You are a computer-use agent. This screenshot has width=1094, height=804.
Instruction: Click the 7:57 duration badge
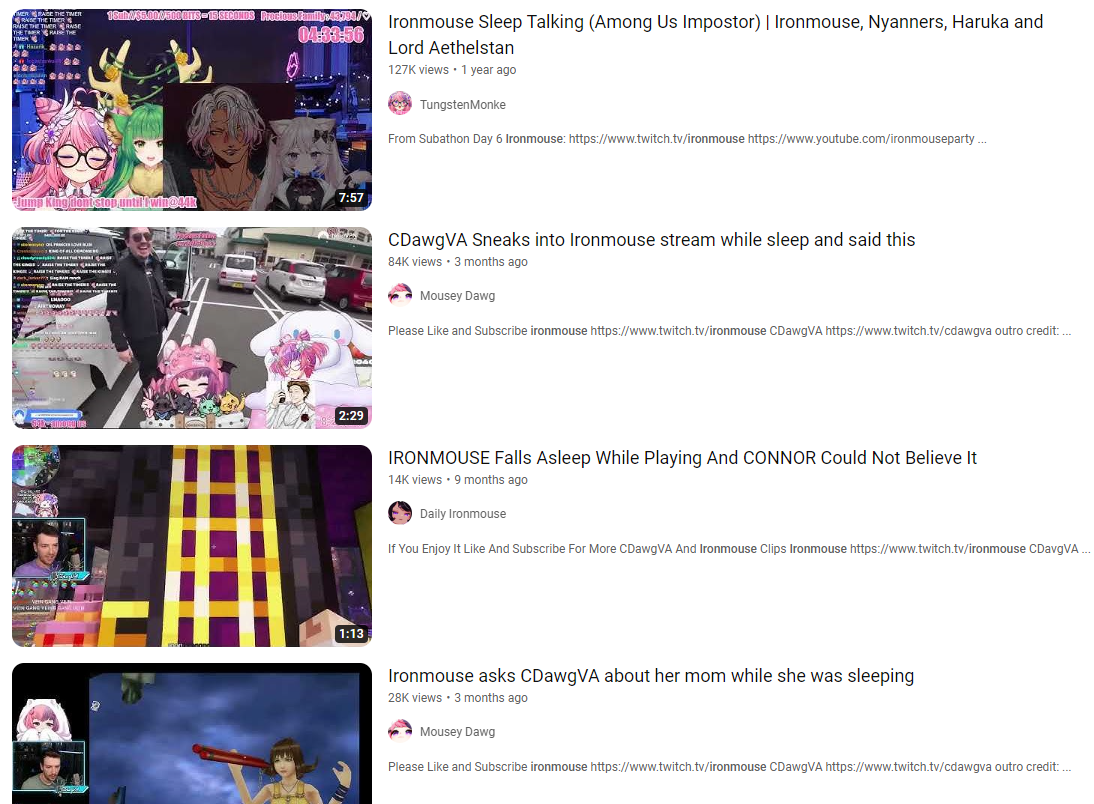(351, 198)
